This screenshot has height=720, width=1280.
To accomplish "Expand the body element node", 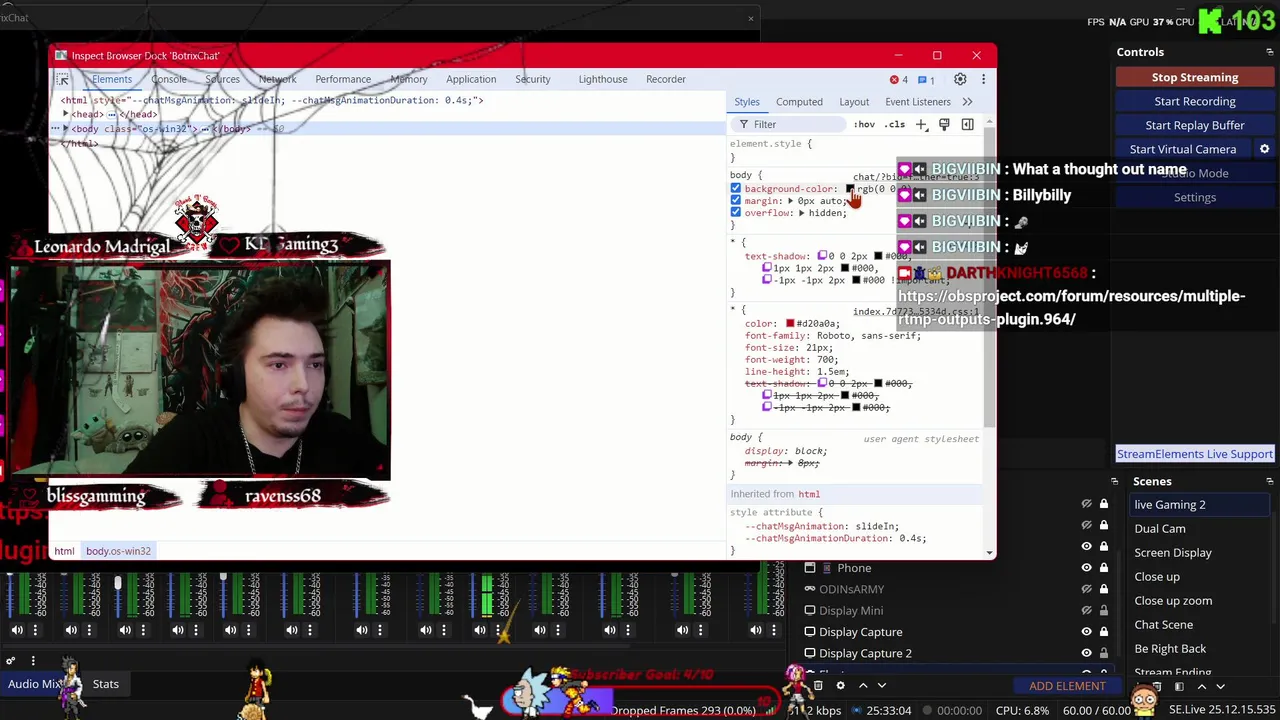I will coord(66,129).
